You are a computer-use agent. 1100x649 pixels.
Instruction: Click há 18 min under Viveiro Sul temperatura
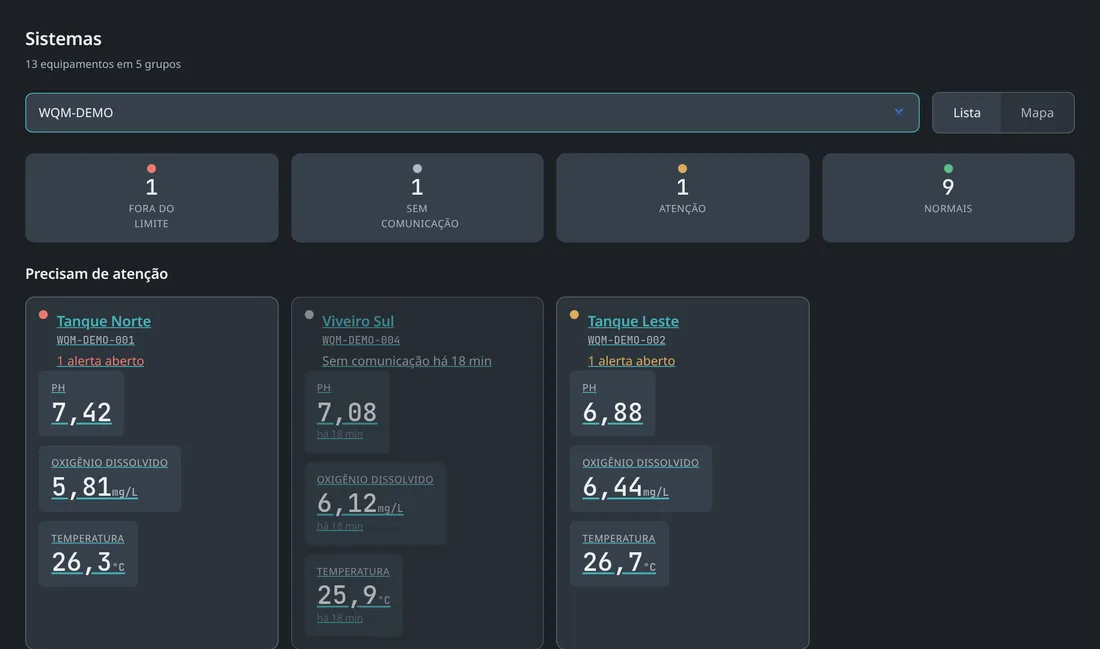point(340,618)
